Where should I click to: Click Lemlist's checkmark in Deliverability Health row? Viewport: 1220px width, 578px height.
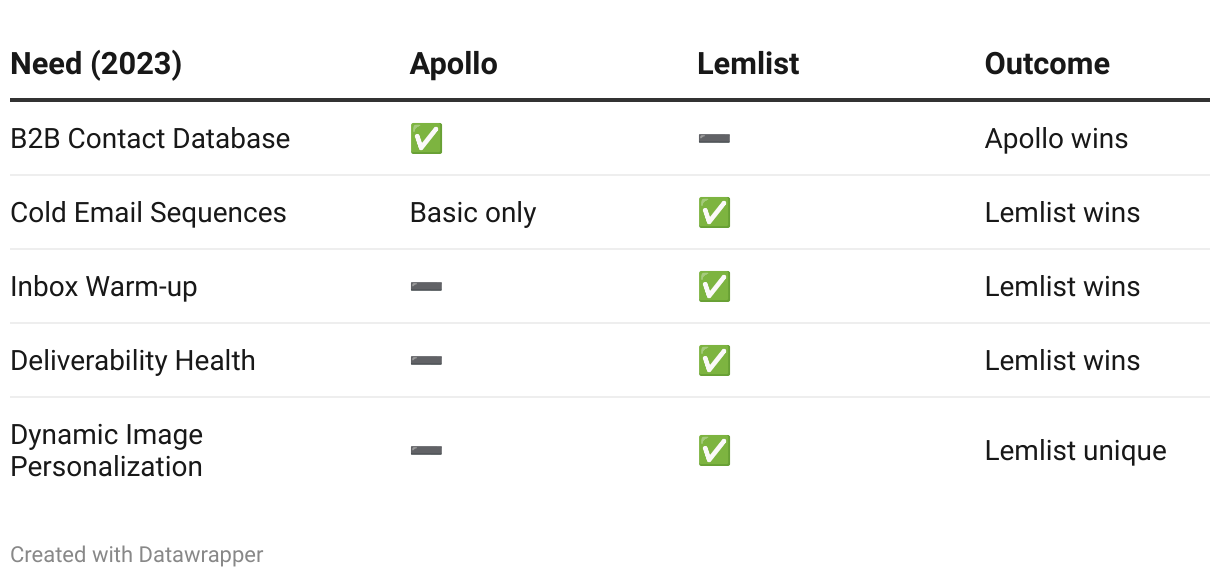pyautogui.click(x=714, y=361)
